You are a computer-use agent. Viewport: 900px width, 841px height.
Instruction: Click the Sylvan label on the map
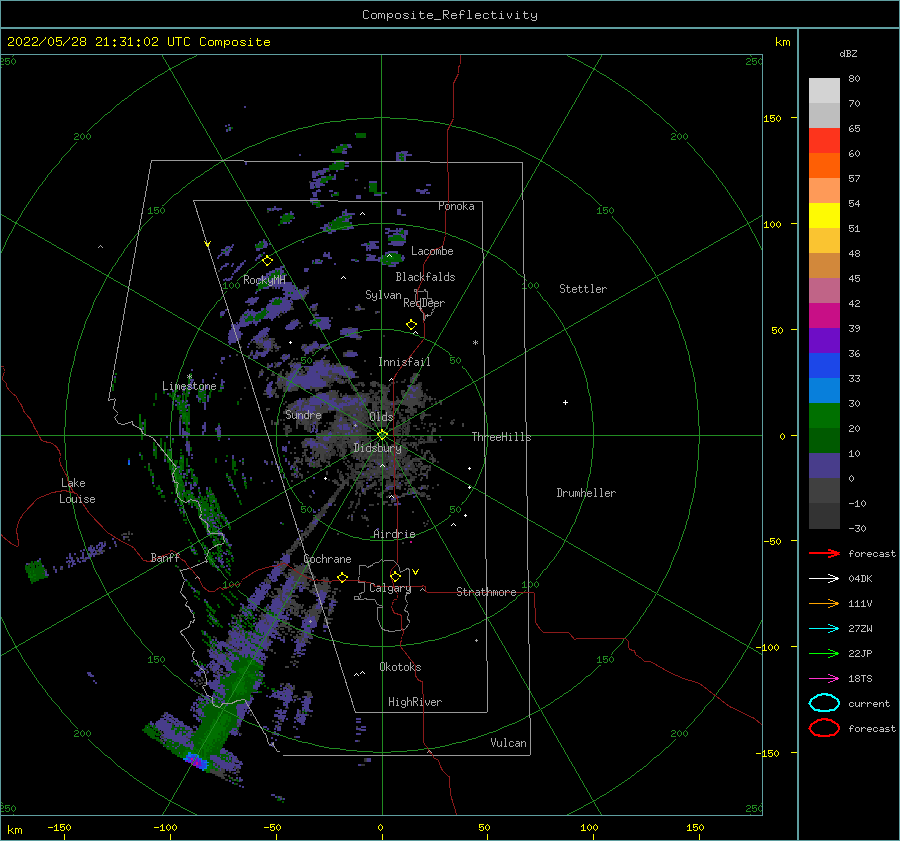pos(383,295)
